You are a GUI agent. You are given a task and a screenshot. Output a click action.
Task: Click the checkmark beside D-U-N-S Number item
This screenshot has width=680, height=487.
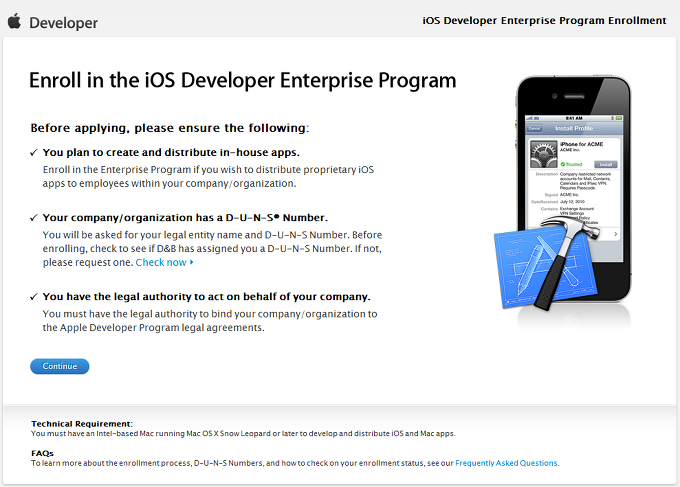pyautogui.click(x=34, y=218)
